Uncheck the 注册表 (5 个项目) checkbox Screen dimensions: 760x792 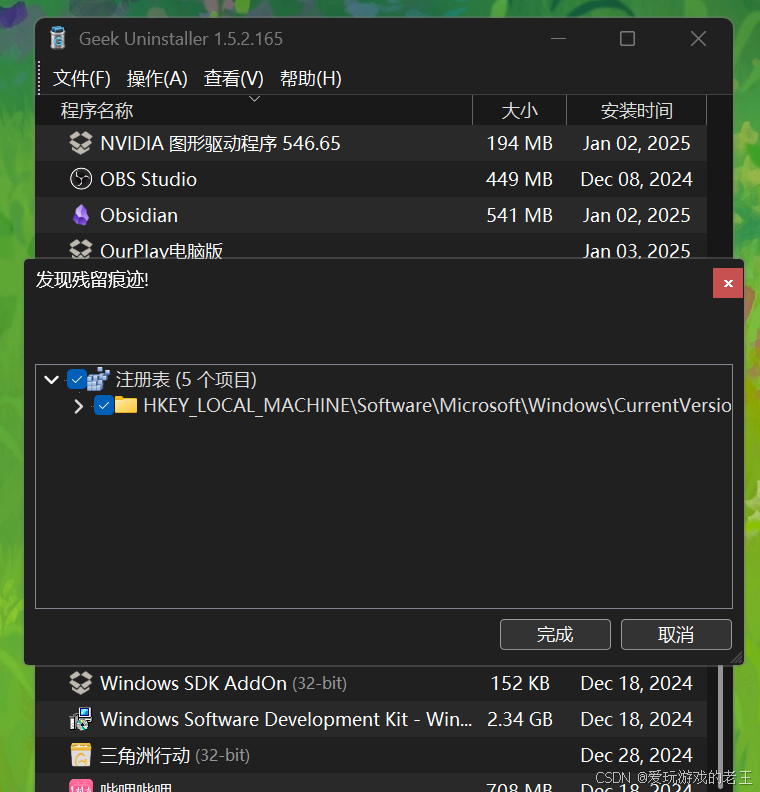pos(77,379)
